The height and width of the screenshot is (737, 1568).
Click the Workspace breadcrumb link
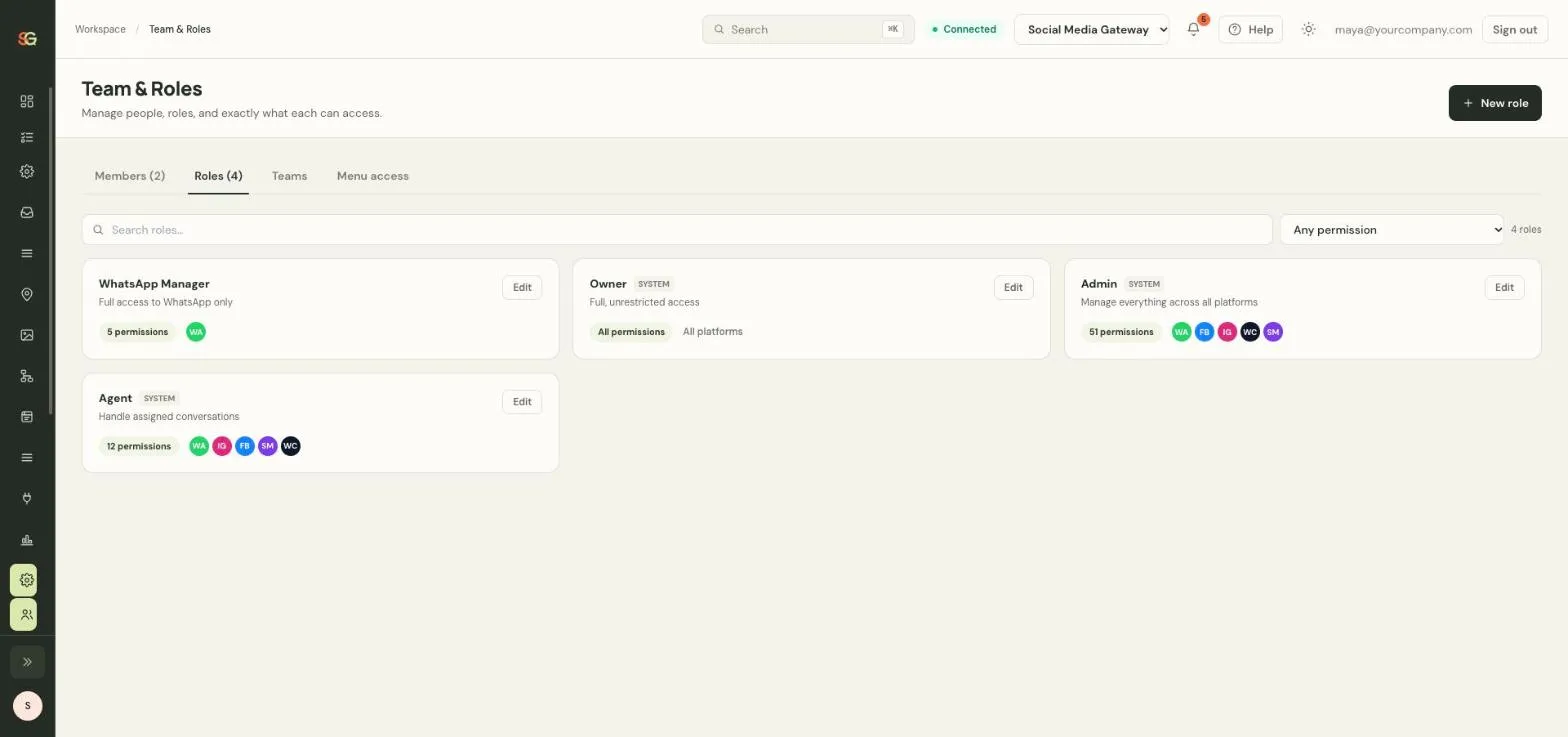point(100,29)
